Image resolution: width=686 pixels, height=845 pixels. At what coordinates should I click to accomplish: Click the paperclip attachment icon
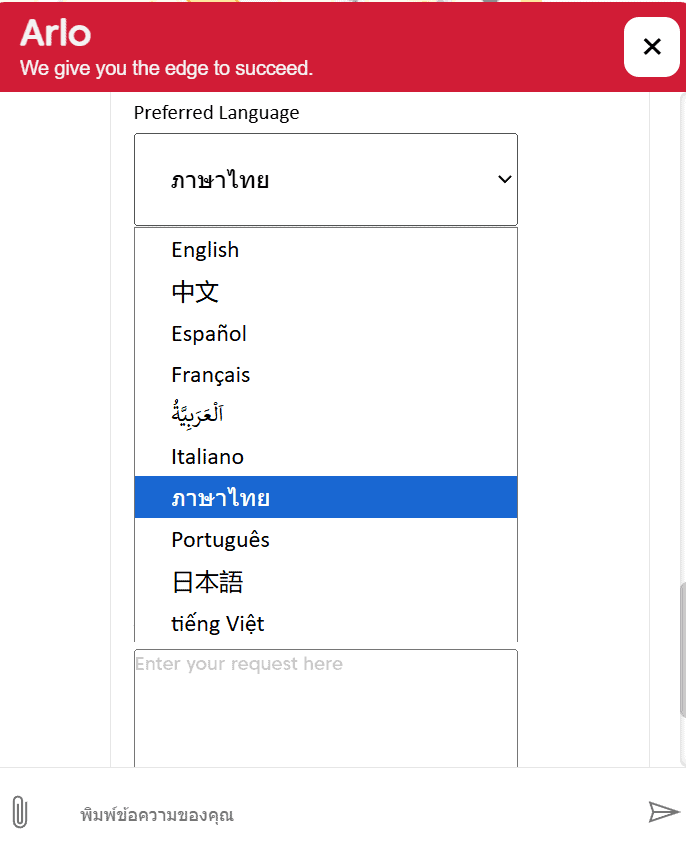(x=20, y=812)
